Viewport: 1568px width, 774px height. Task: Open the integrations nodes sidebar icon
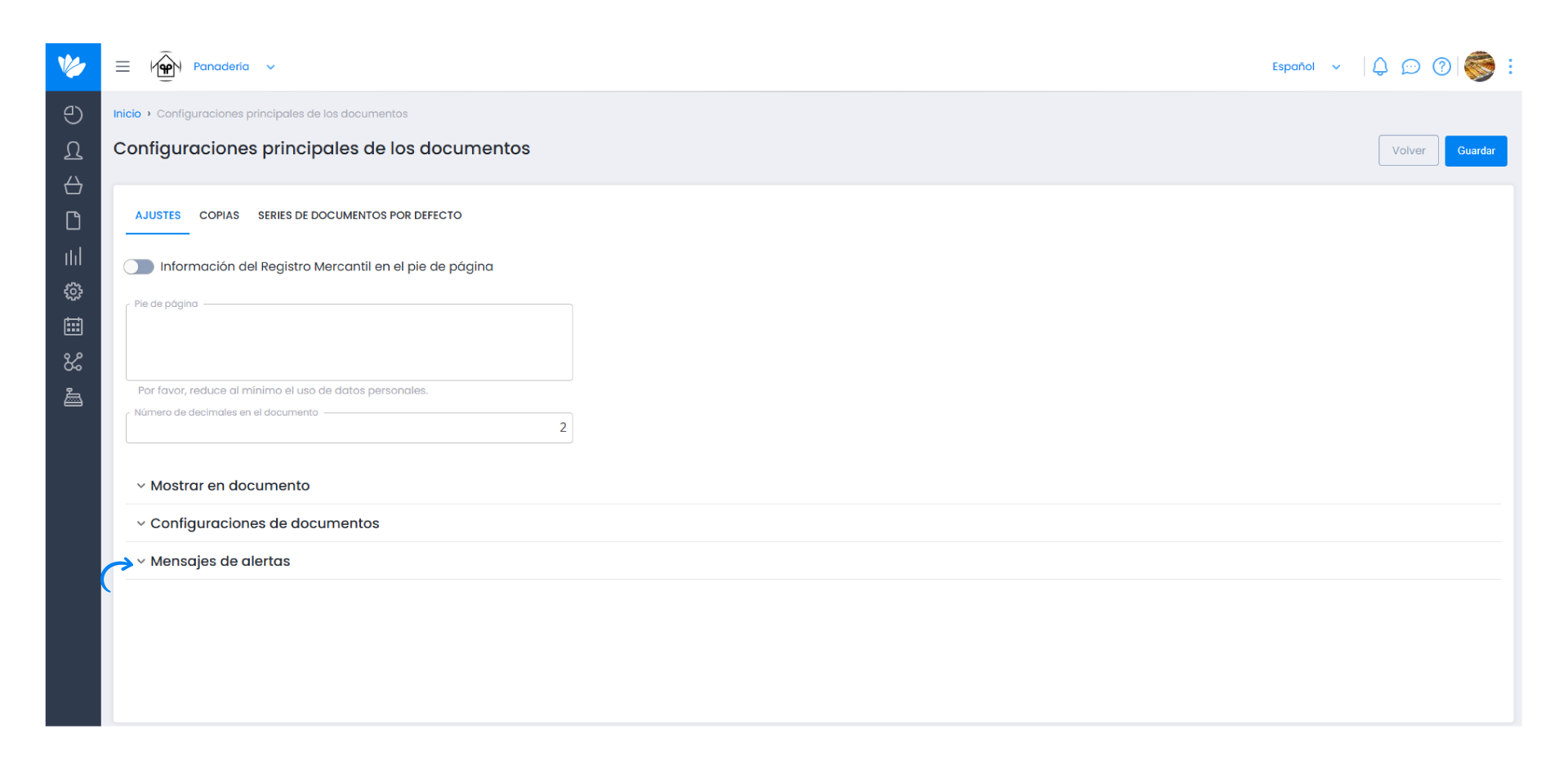click(x=73, y=362)
